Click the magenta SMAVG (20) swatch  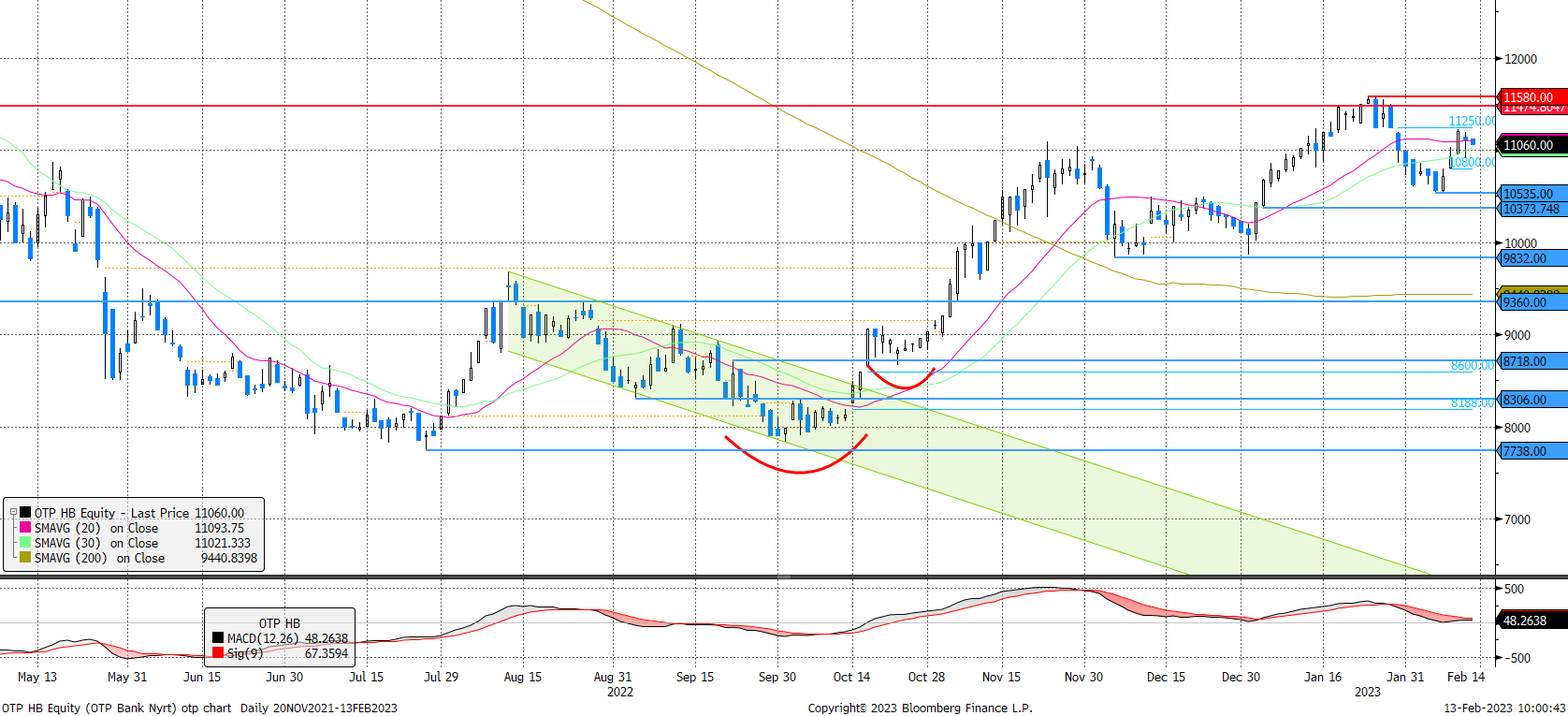click(25, 528)
